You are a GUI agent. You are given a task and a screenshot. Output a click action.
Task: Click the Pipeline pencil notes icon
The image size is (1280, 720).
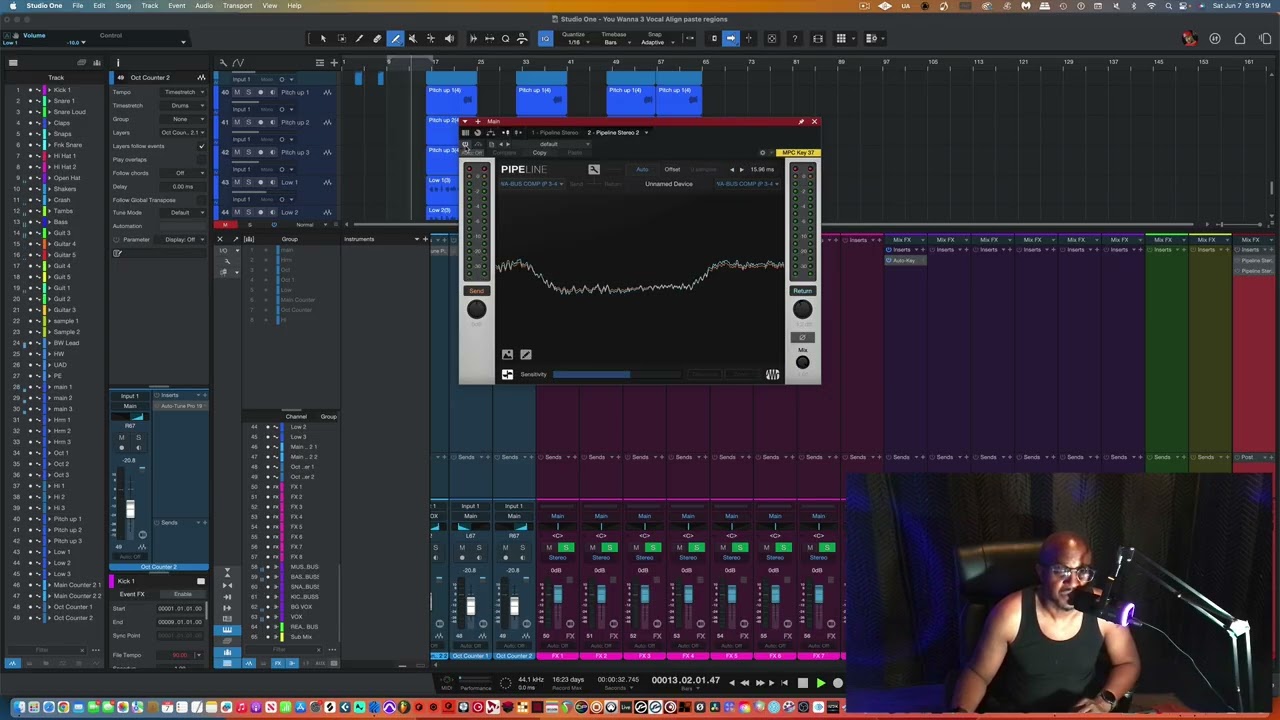click(x=526, y=354)
